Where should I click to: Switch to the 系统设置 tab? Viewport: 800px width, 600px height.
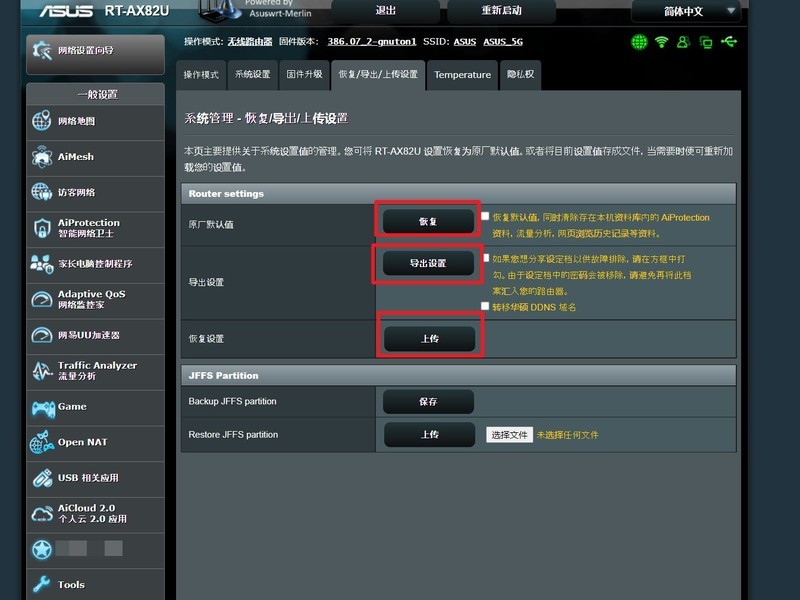253,75
